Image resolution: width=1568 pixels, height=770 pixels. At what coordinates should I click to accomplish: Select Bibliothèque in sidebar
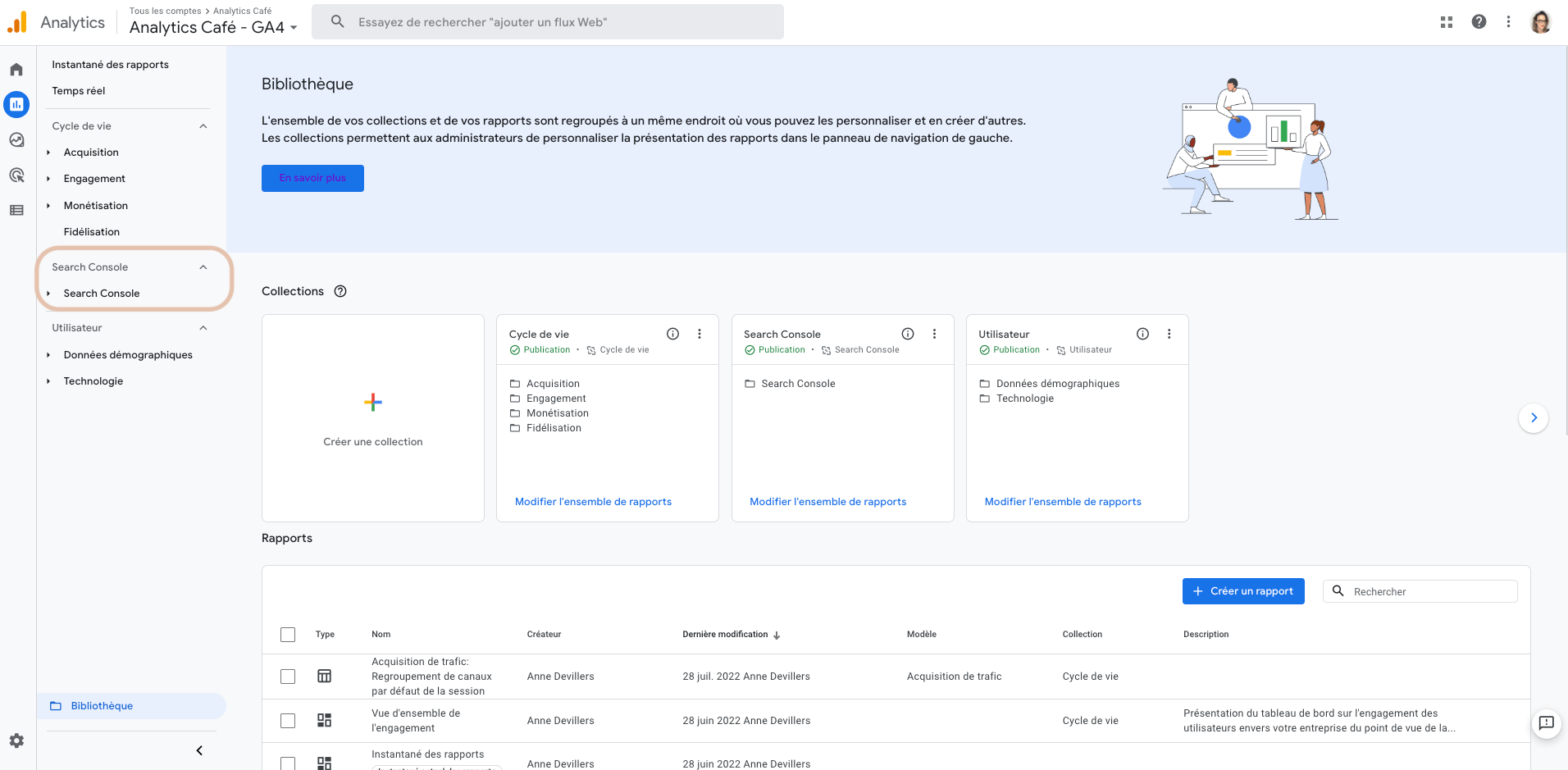(131, 706)
